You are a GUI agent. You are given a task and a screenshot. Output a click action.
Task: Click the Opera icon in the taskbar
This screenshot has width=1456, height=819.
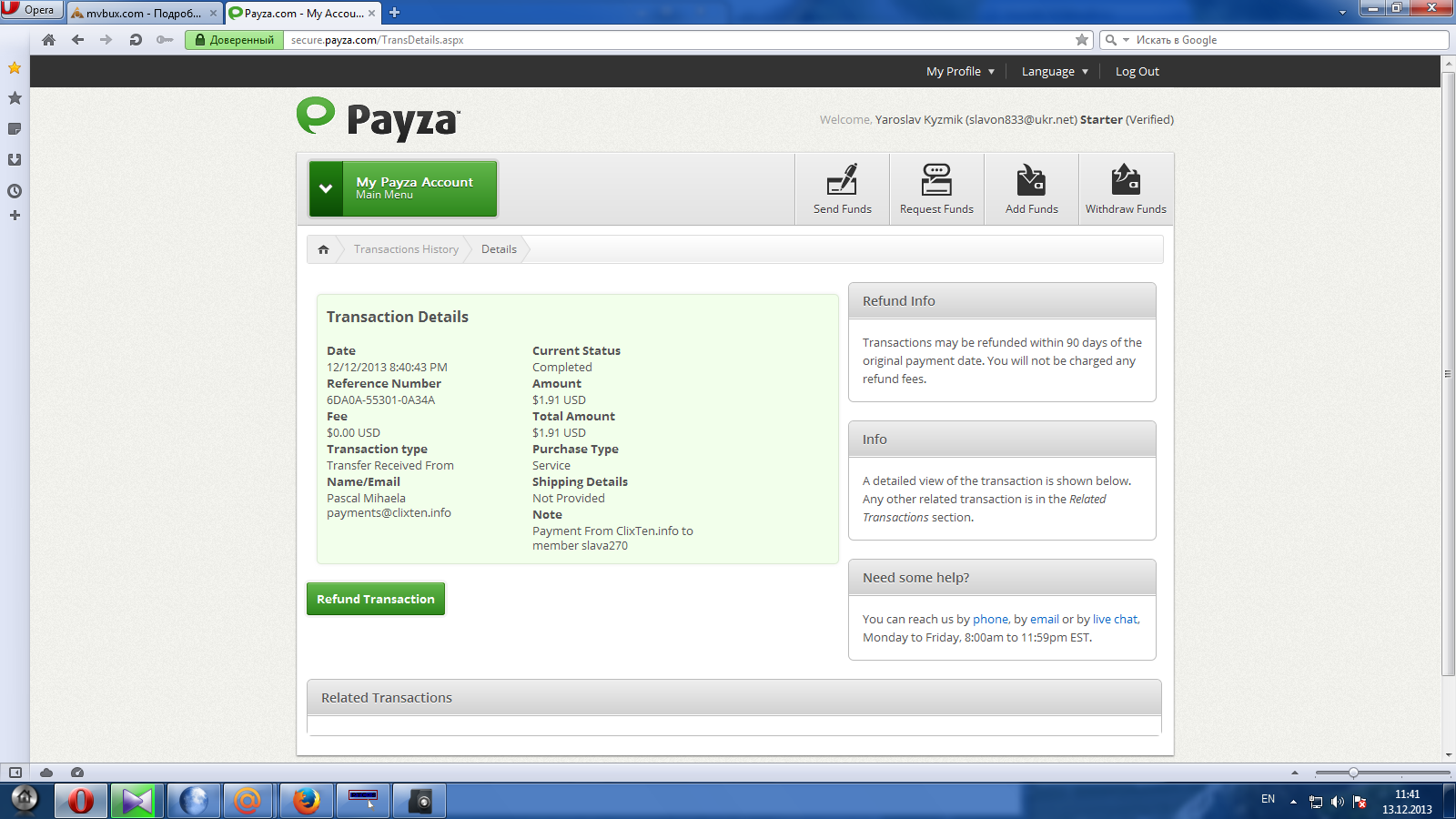tap(81, 801)
